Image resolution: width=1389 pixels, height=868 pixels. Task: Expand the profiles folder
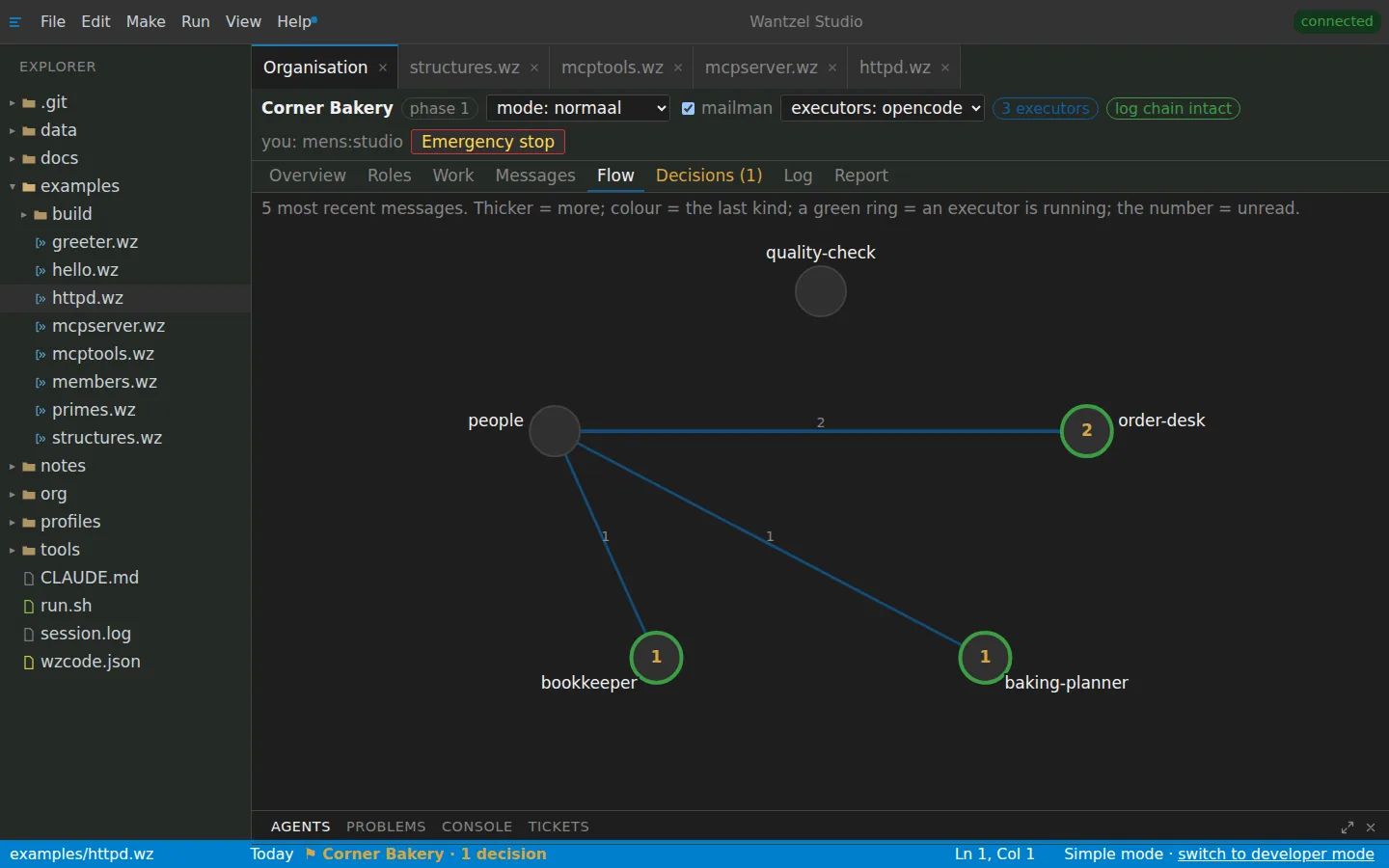point(13,523)
